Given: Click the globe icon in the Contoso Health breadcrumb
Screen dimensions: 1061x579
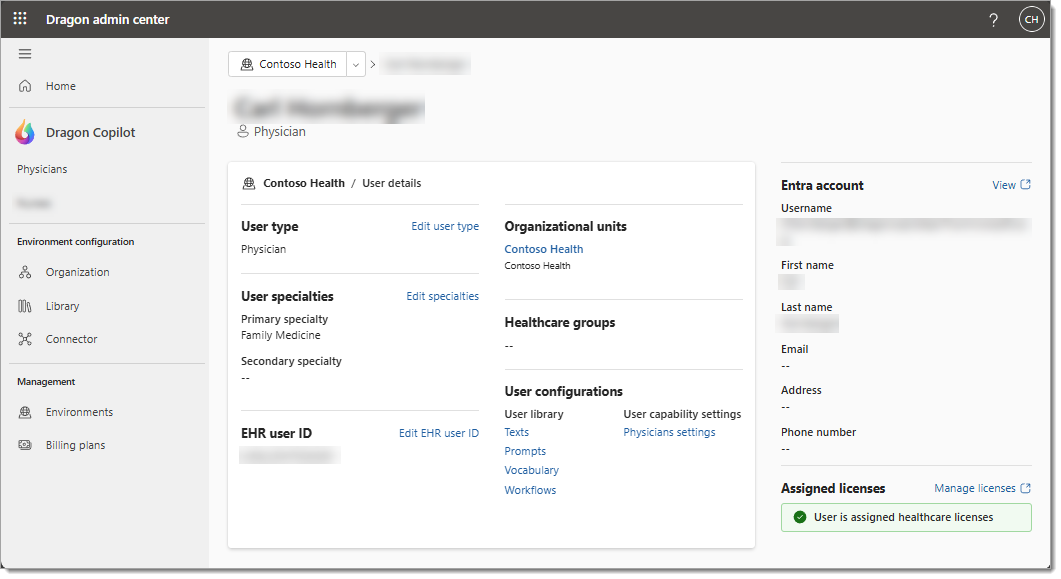Looking at the screenshot, I should [247, 64].
